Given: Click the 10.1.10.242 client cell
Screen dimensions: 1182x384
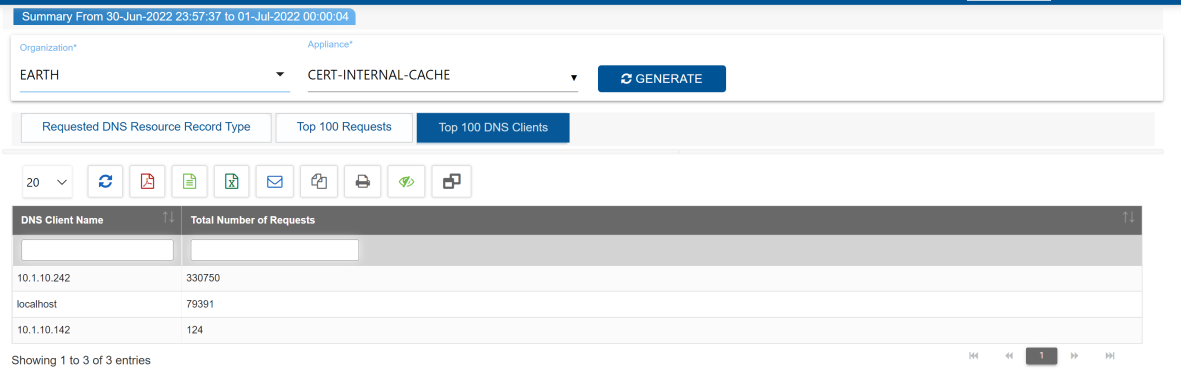Looking at the screenshot, I should [96, 278].
